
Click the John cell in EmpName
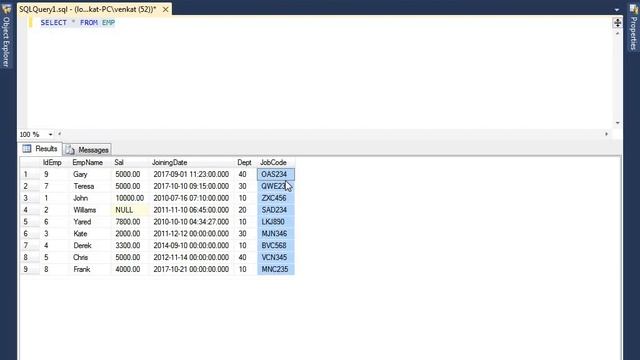(90, 198)
